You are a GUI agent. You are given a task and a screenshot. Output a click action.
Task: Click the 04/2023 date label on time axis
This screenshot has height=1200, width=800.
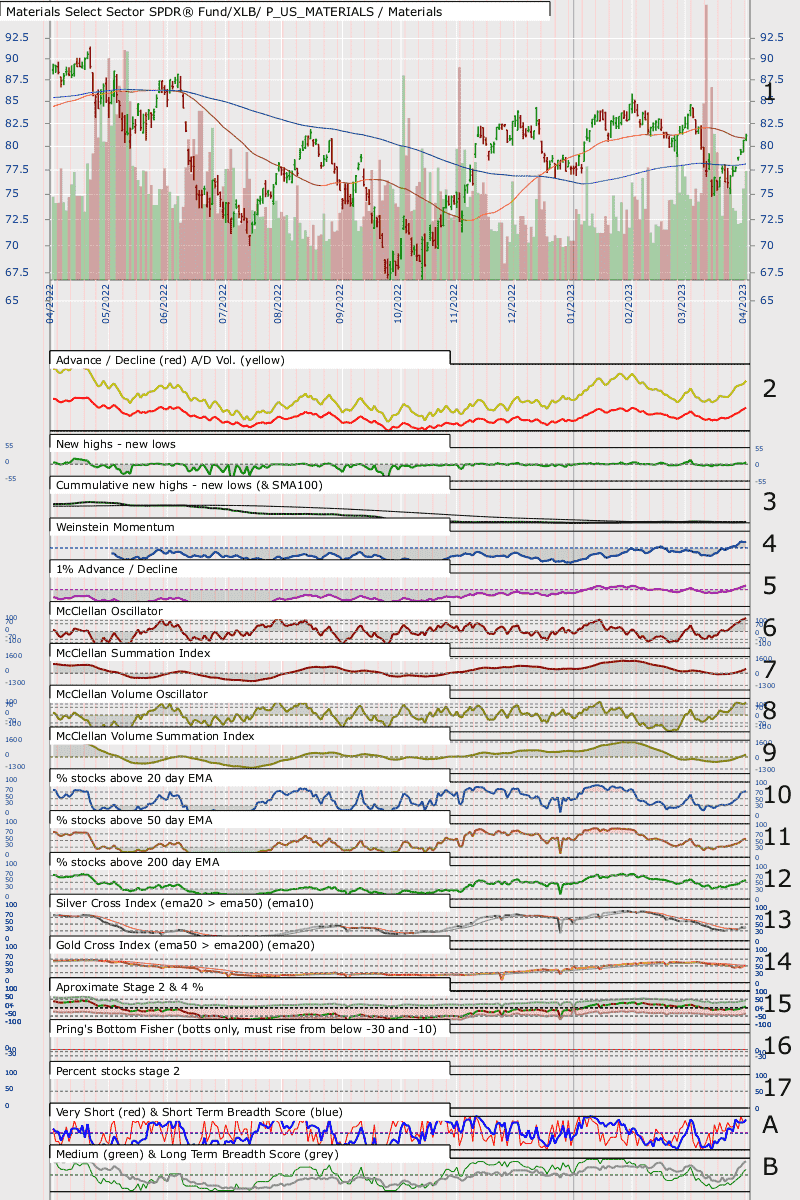[x=743, y=300]
